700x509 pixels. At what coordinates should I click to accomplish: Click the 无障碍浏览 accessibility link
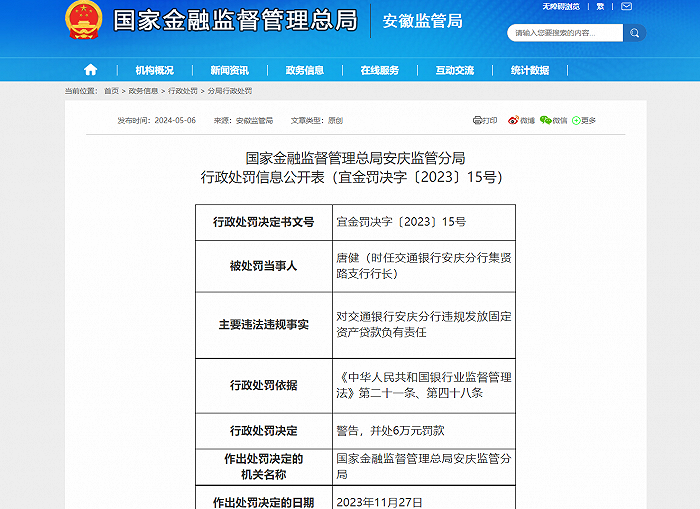561,6
